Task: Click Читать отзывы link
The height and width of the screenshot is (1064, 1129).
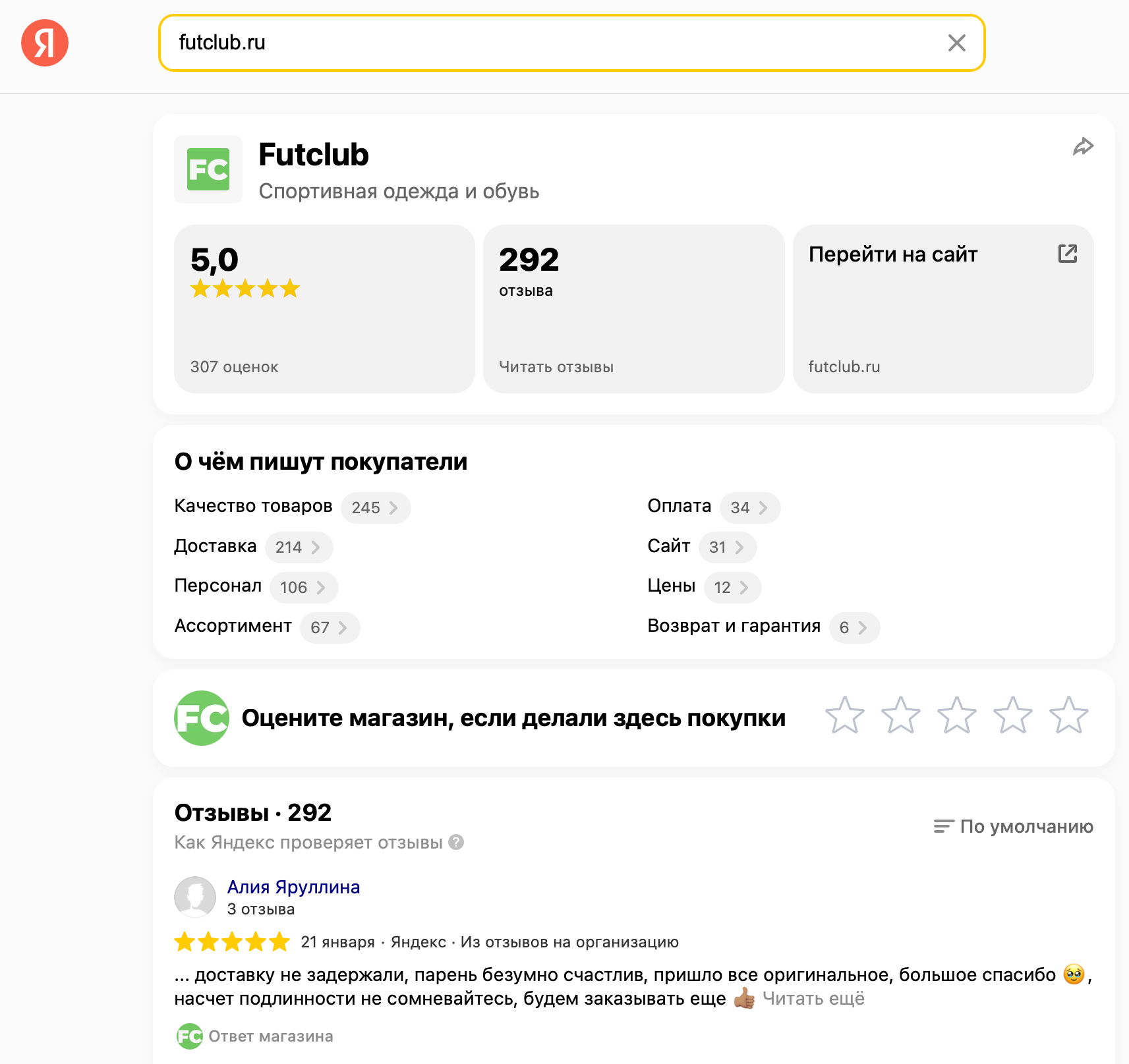Action: tap(556, 367)
